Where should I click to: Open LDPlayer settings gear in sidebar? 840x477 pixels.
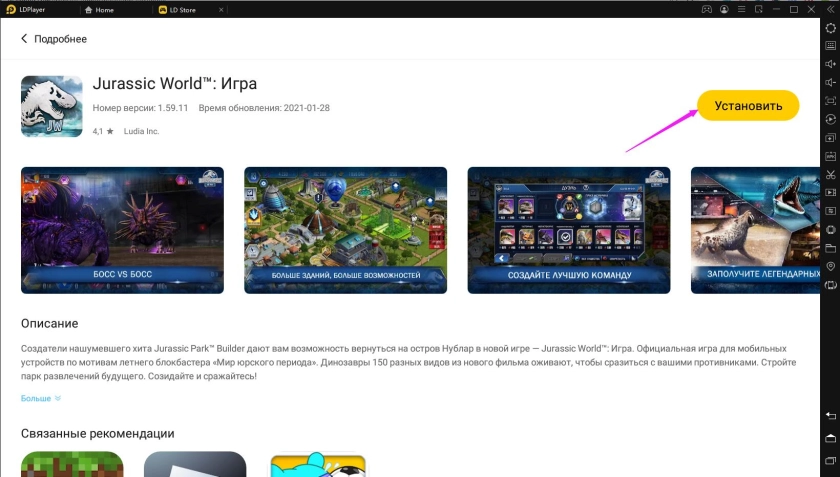coord(830,28)
